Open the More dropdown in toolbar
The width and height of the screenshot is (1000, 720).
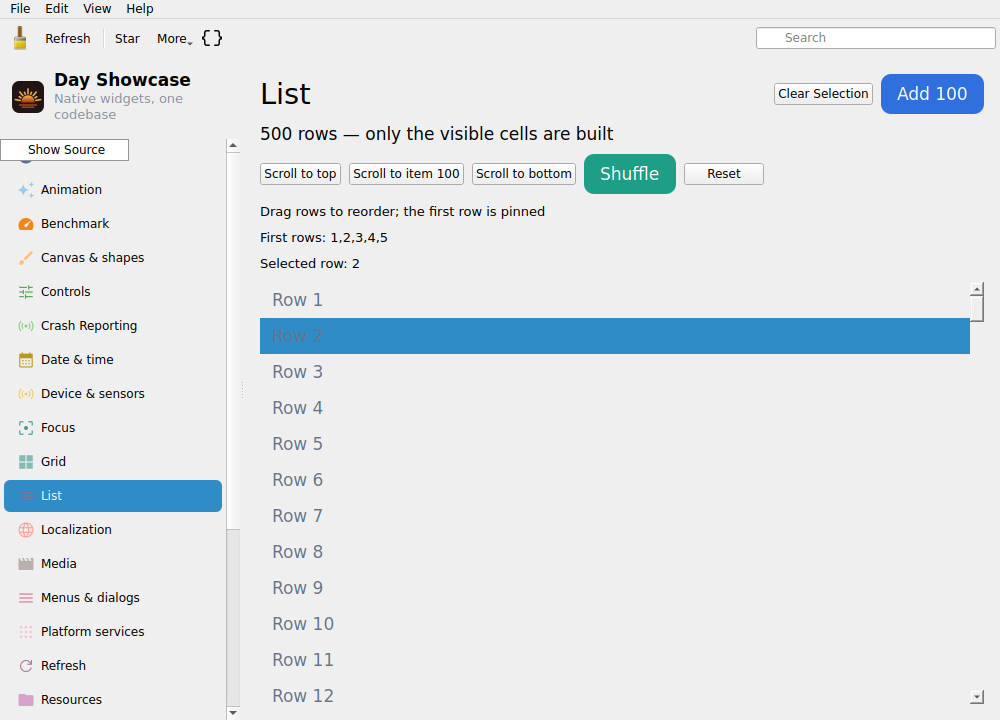[x=174, y=39]
